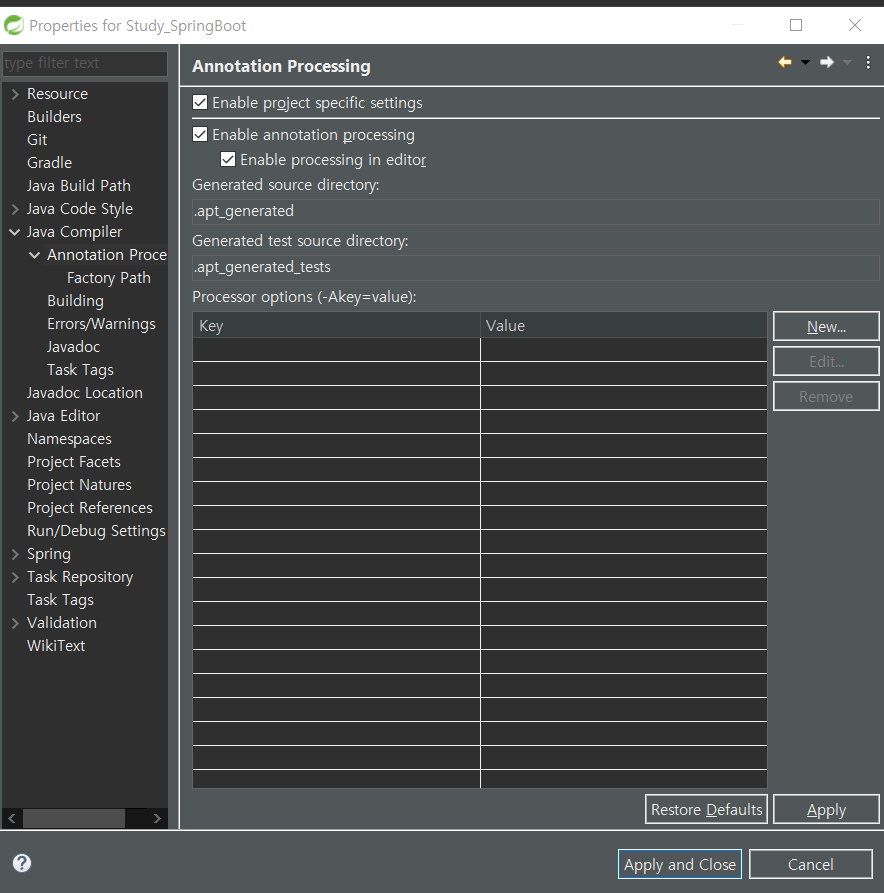This screenshot has width=884, height=893.
Task: Click the Spring leaf title bar icon
Action: pyautogui.click(x=14, y=25)
